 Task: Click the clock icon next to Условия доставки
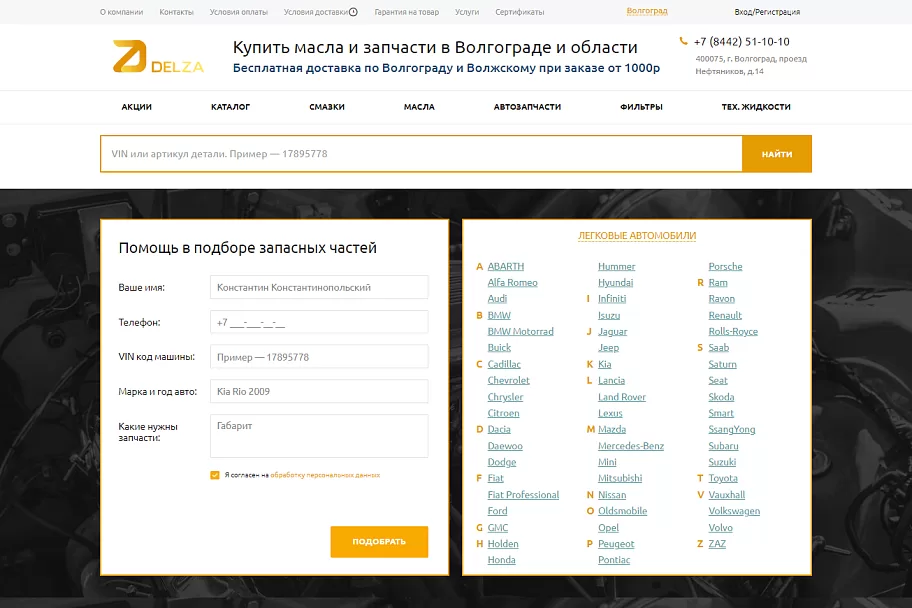[353, 12]
